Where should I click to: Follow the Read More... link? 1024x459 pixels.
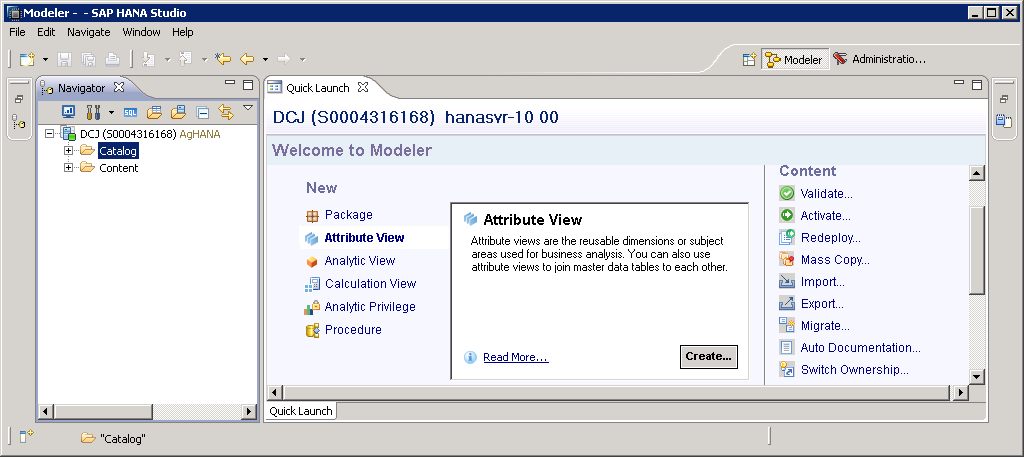[x=515, y=358]
